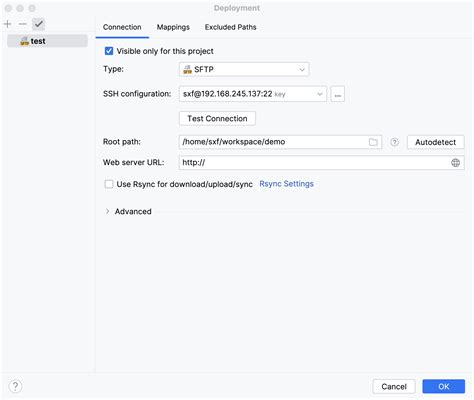Open SSH configurations ellipsis button
The height and width of the screenshot is (400, 474).
337,94
